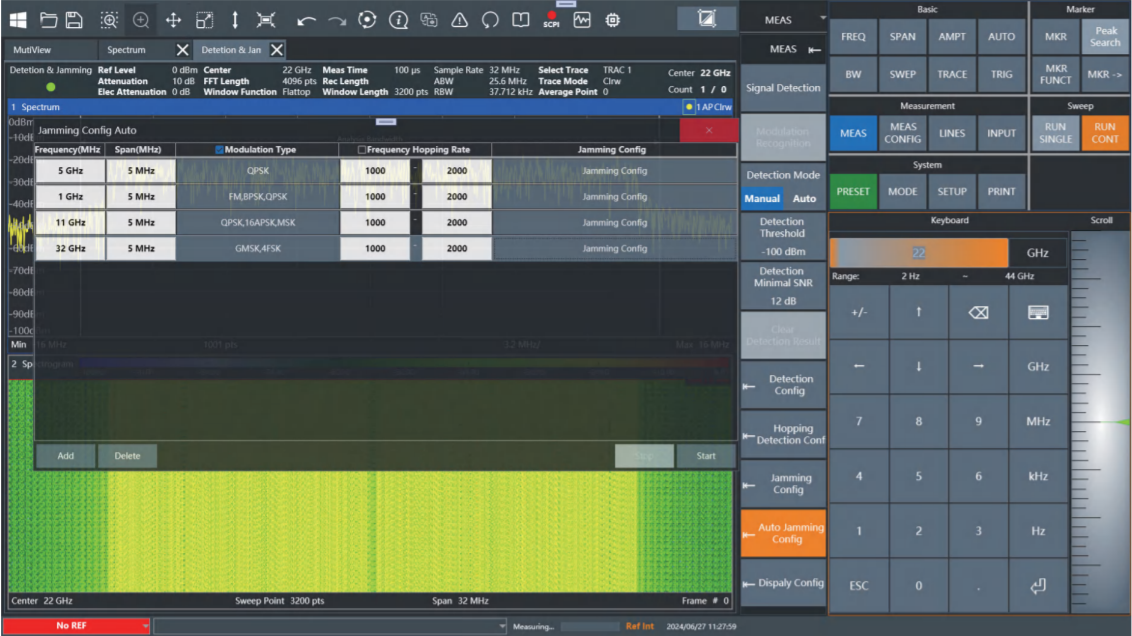Open the book manual icon
This screenshot has height=636, width=1132.
click(521, 20)
